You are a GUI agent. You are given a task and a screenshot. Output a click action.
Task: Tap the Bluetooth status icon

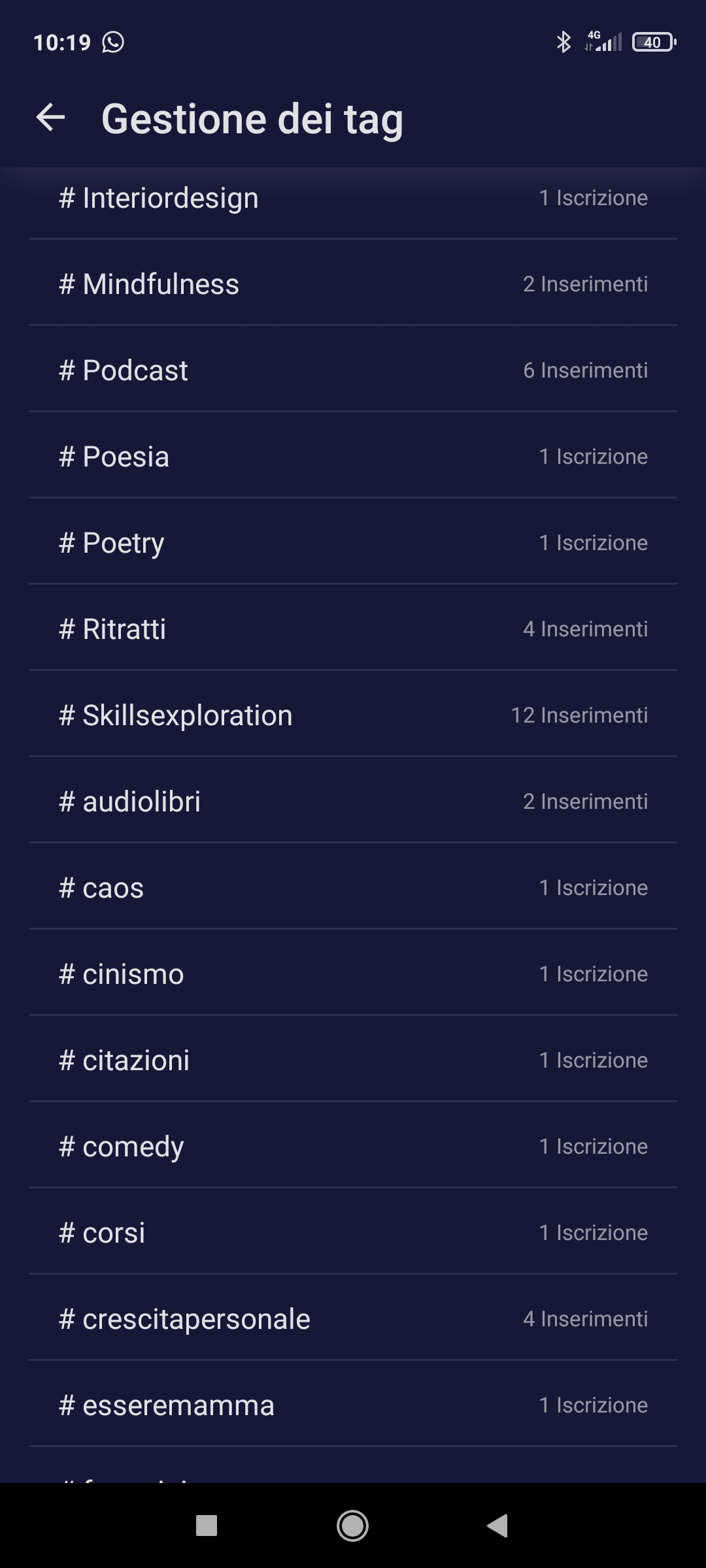click(563, 42)
